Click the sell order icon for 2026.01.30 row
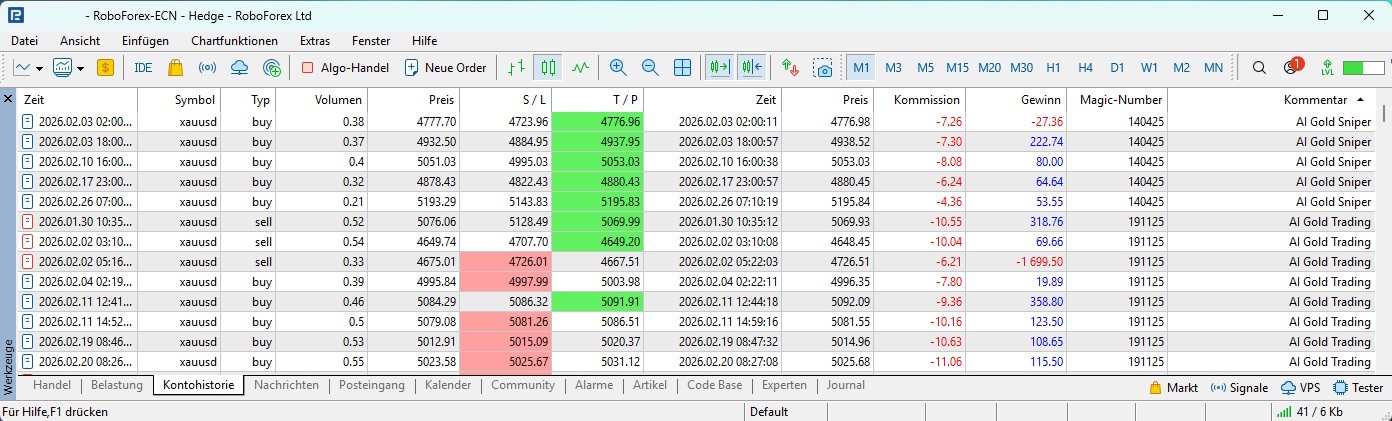 [x=28, y=221]
